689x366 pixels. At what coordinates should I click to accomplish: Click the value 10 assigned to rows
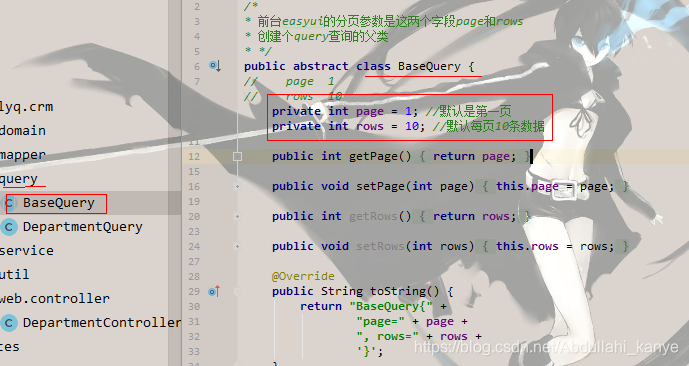412,126
